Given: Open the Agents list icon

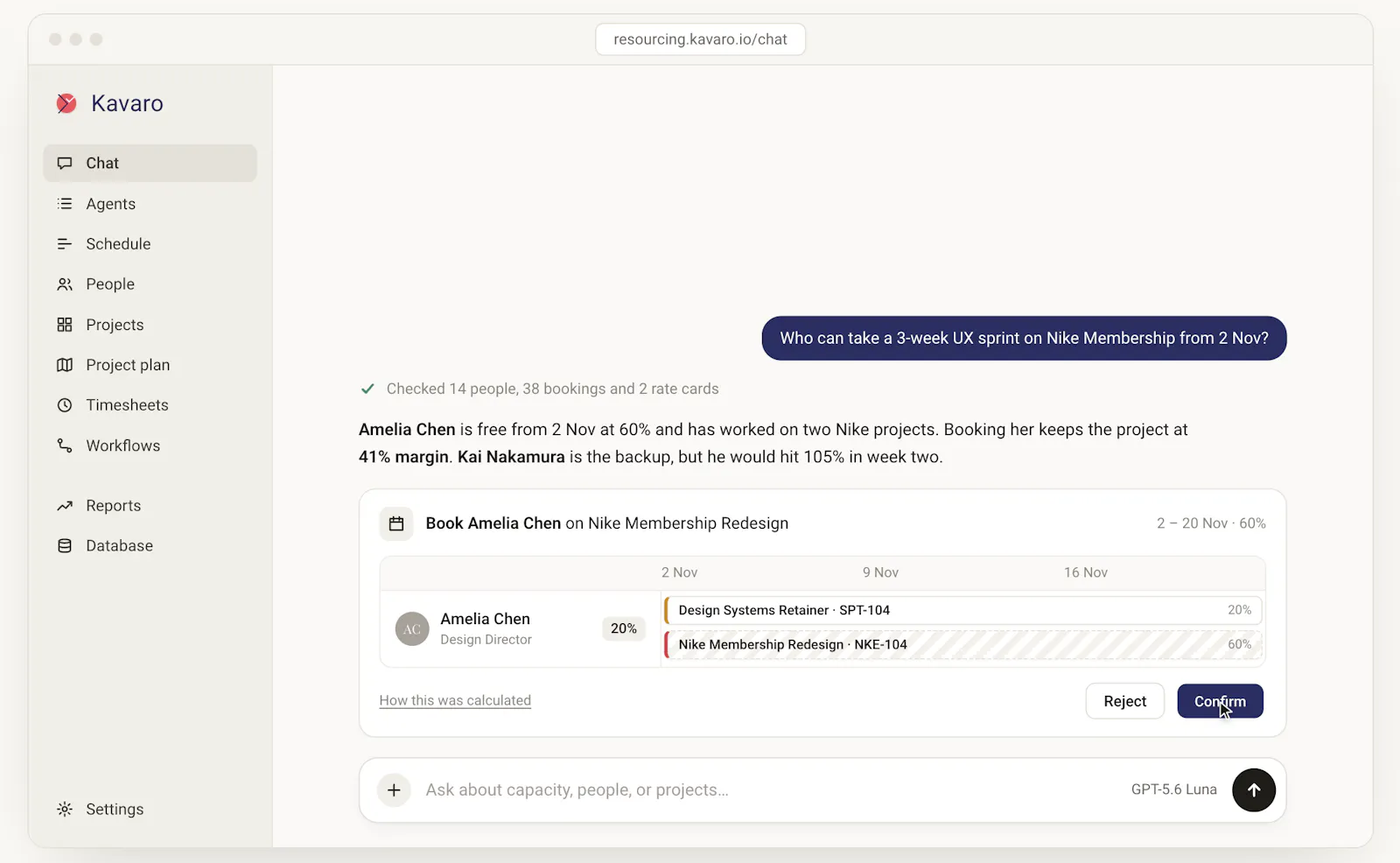Looking at the screenshot, I should click(65, 204).
